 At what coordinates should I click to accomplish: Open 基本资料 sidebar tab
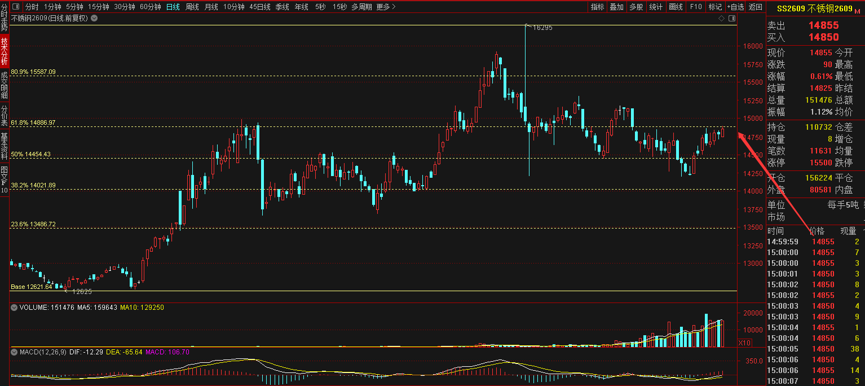point(4,147)
